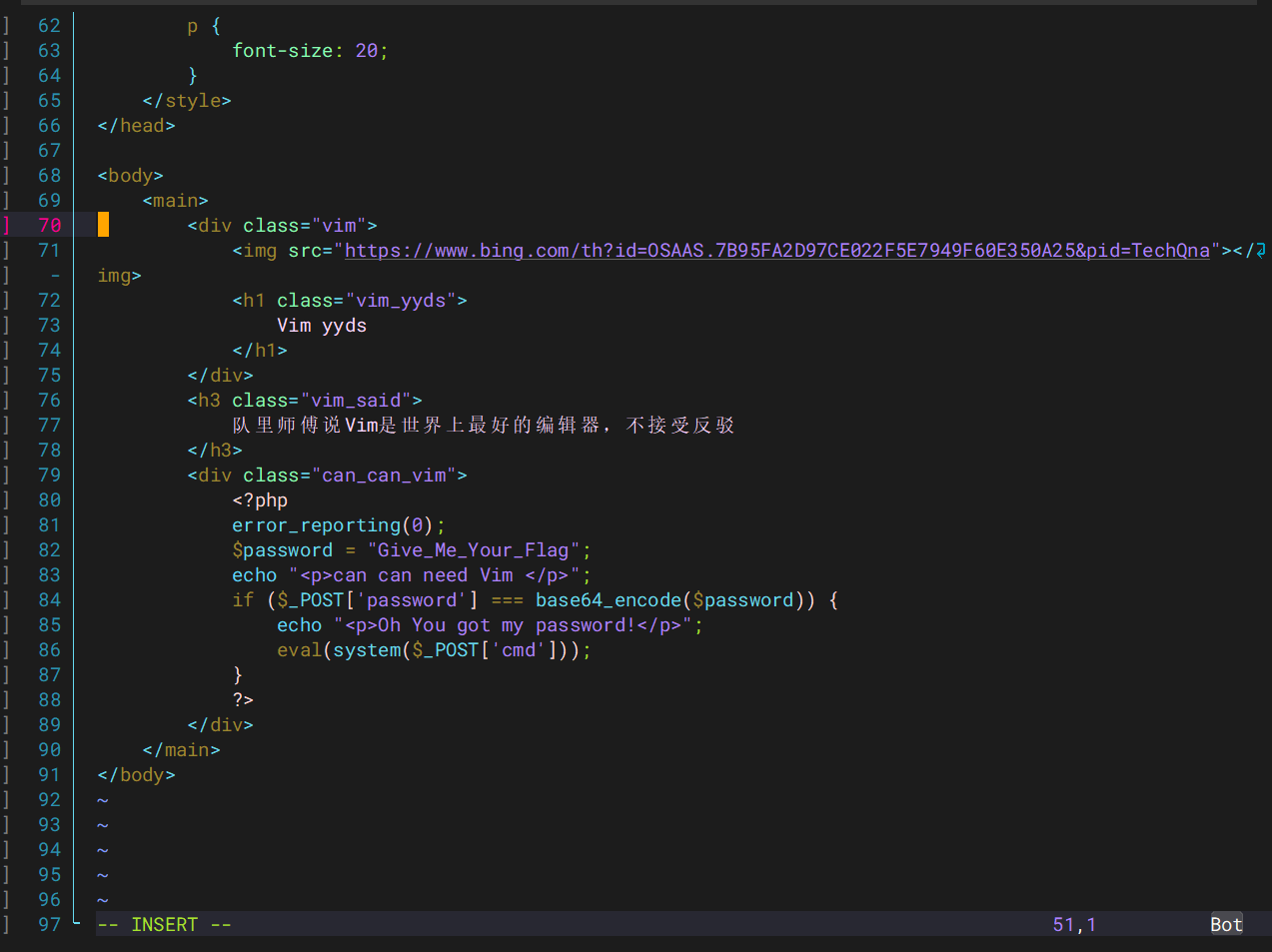Click the "Vim yyds" heading text

pyautogui.click(x=322, y=326)
